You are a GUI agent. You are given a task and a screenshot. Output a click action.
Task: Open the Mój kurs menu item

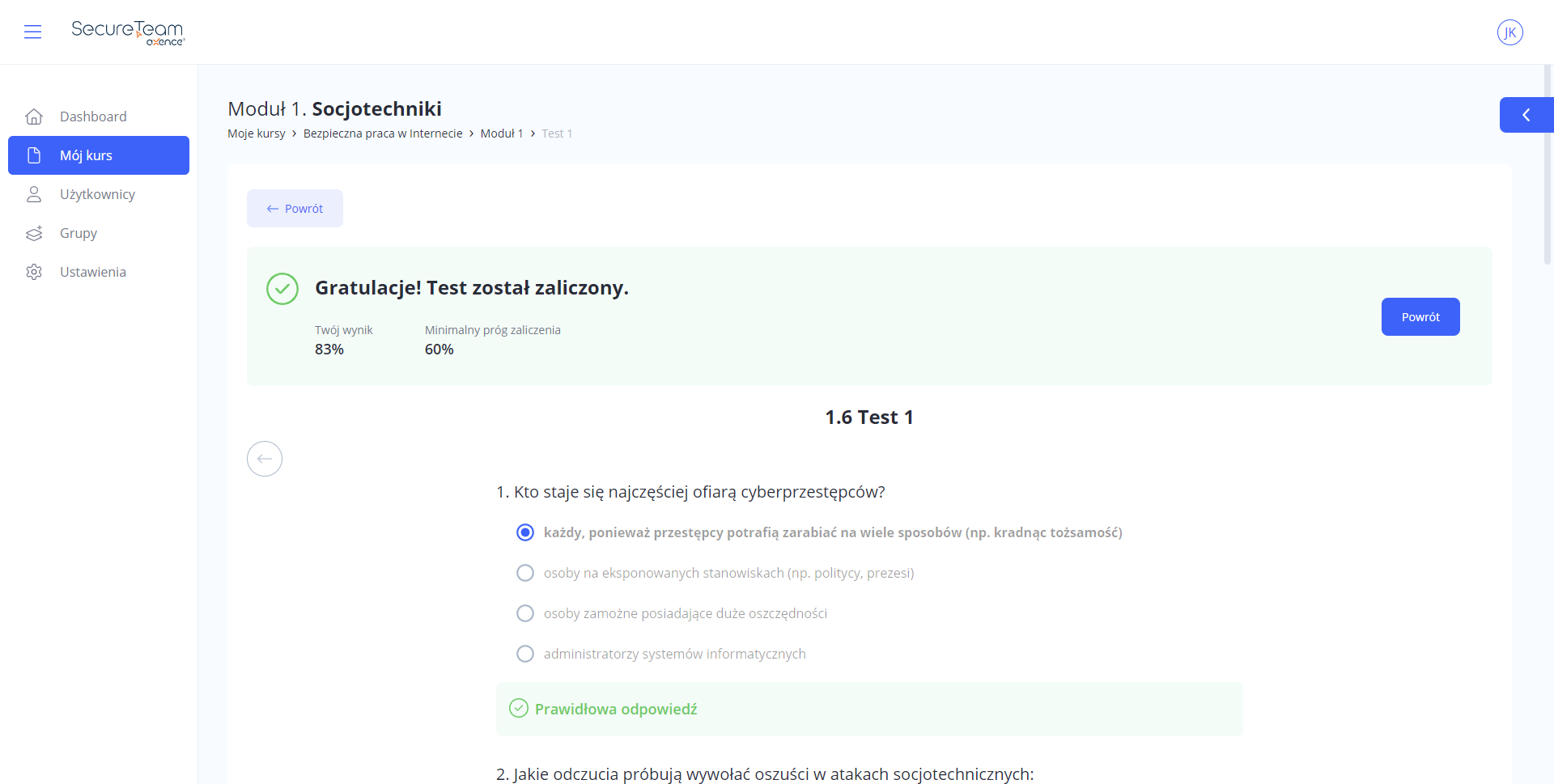99,155
